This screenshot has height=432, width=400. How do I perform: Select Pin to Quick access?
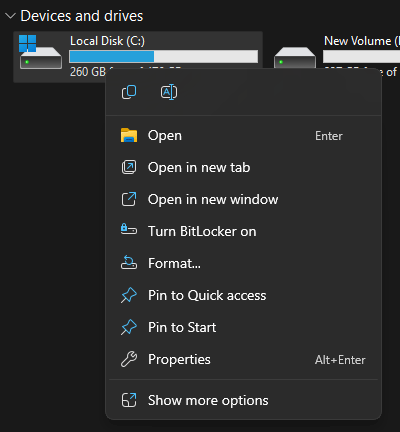pyautogui.click(x=243, y=295)
